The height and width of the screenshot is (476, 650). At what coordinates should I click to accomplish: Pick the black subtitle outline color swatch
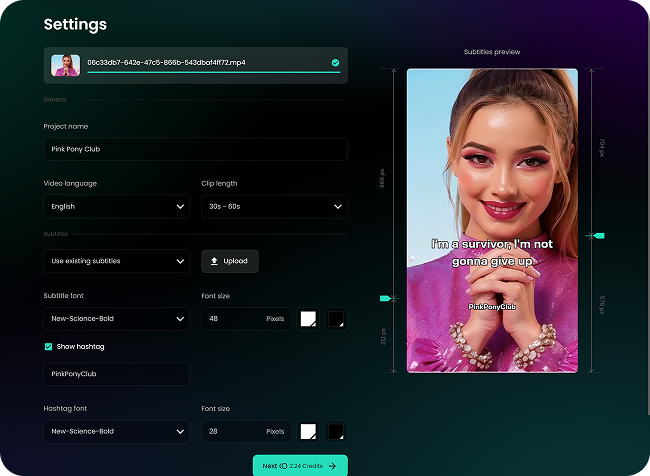click(x=336, y=319)
